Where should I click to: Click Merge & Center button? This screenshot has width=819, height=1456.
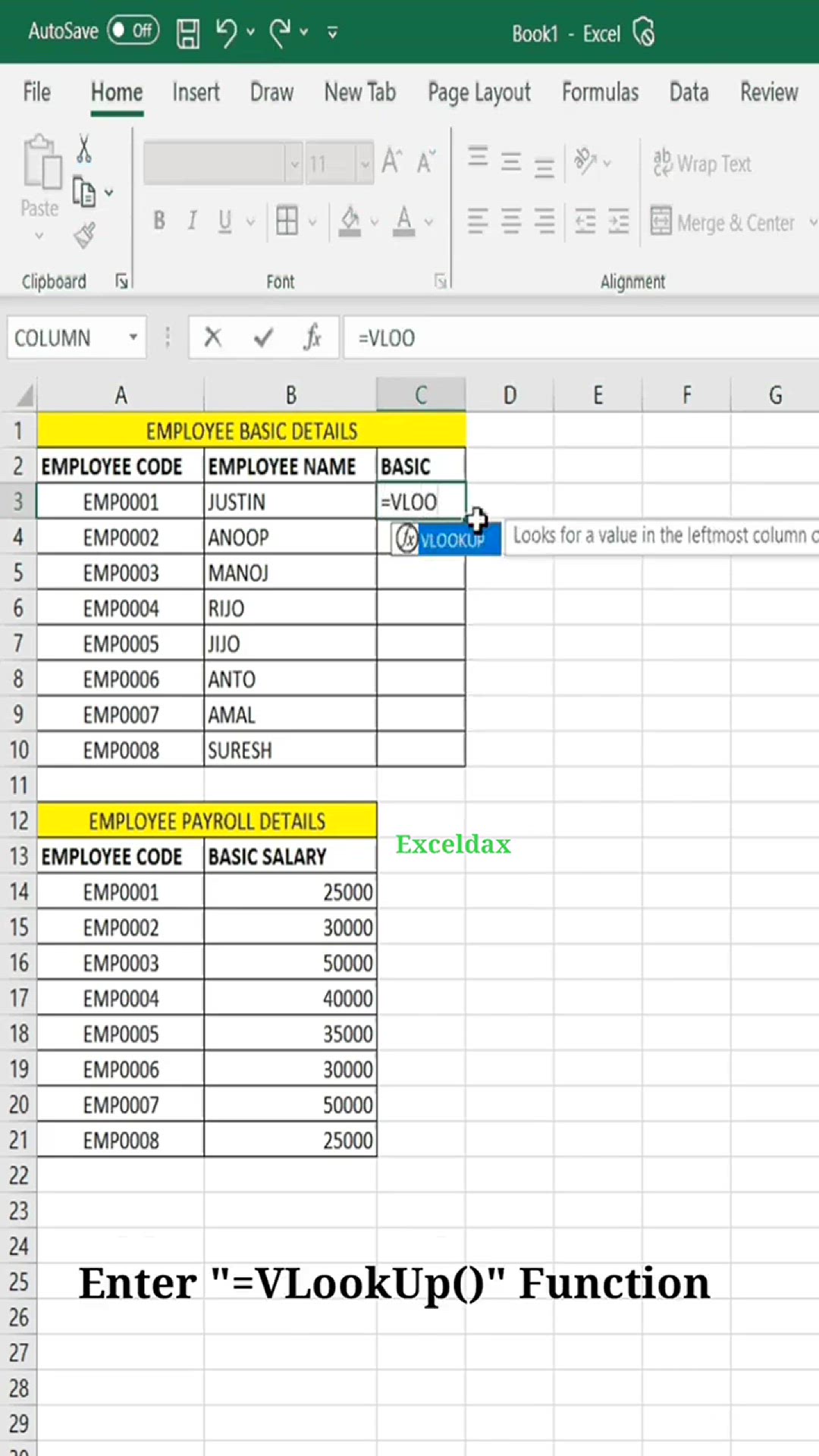point(723,222)
